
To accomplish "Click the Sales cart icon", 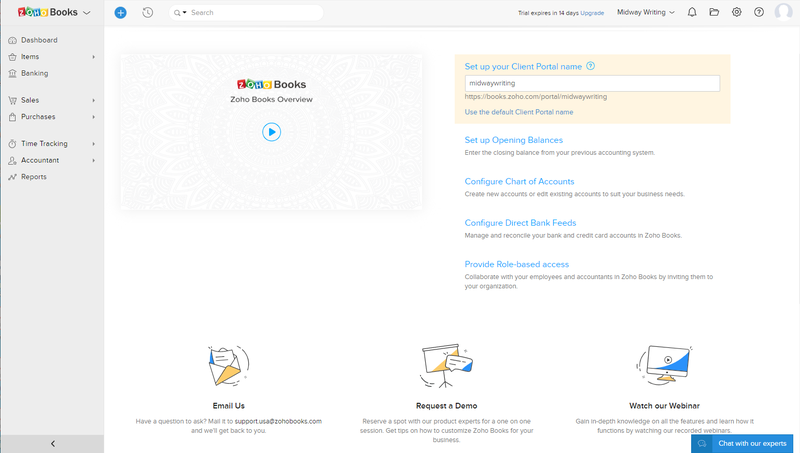I will [12, 100].
